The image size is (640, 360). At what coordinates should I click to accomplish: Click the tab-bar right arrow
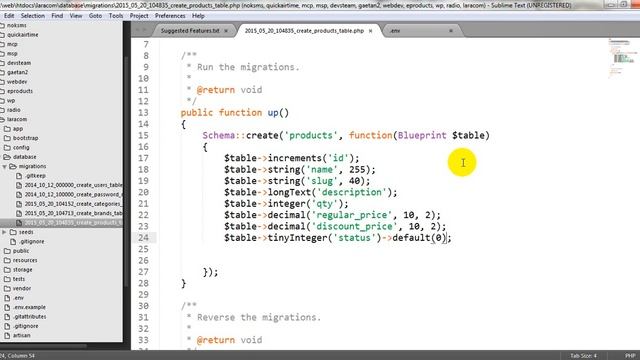point(144,30)
